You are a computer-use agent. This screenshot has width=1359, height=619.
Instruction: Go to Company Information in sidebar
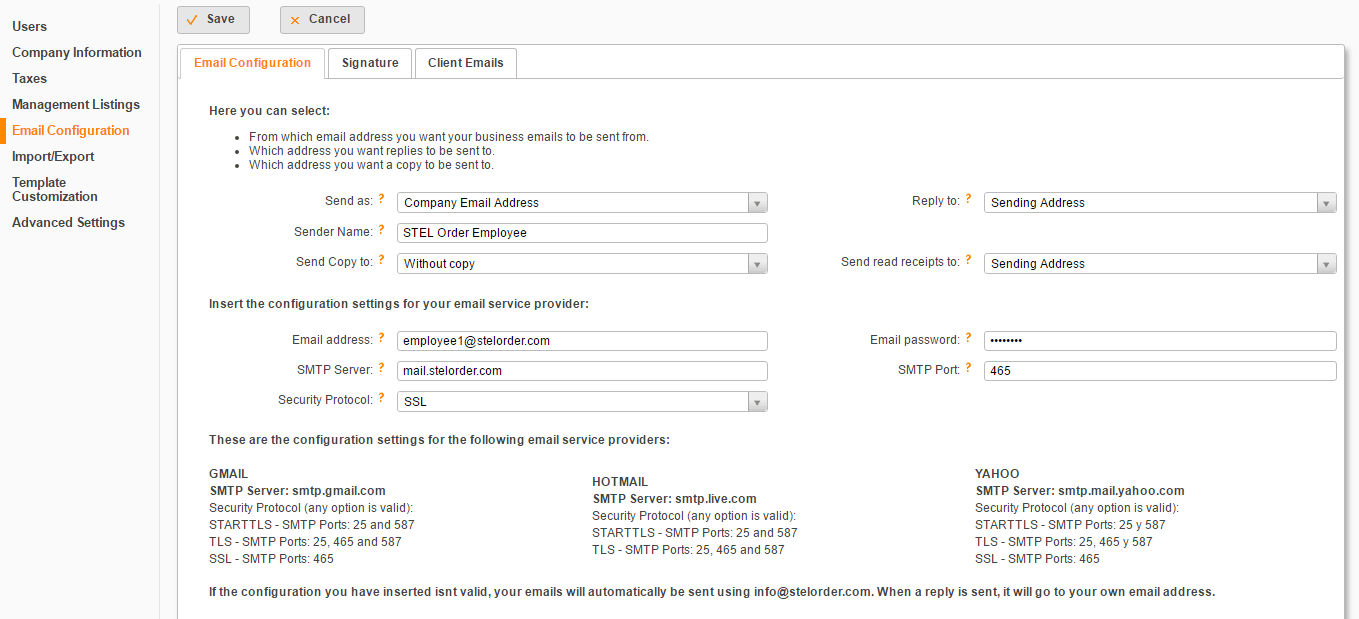[77, 53]
